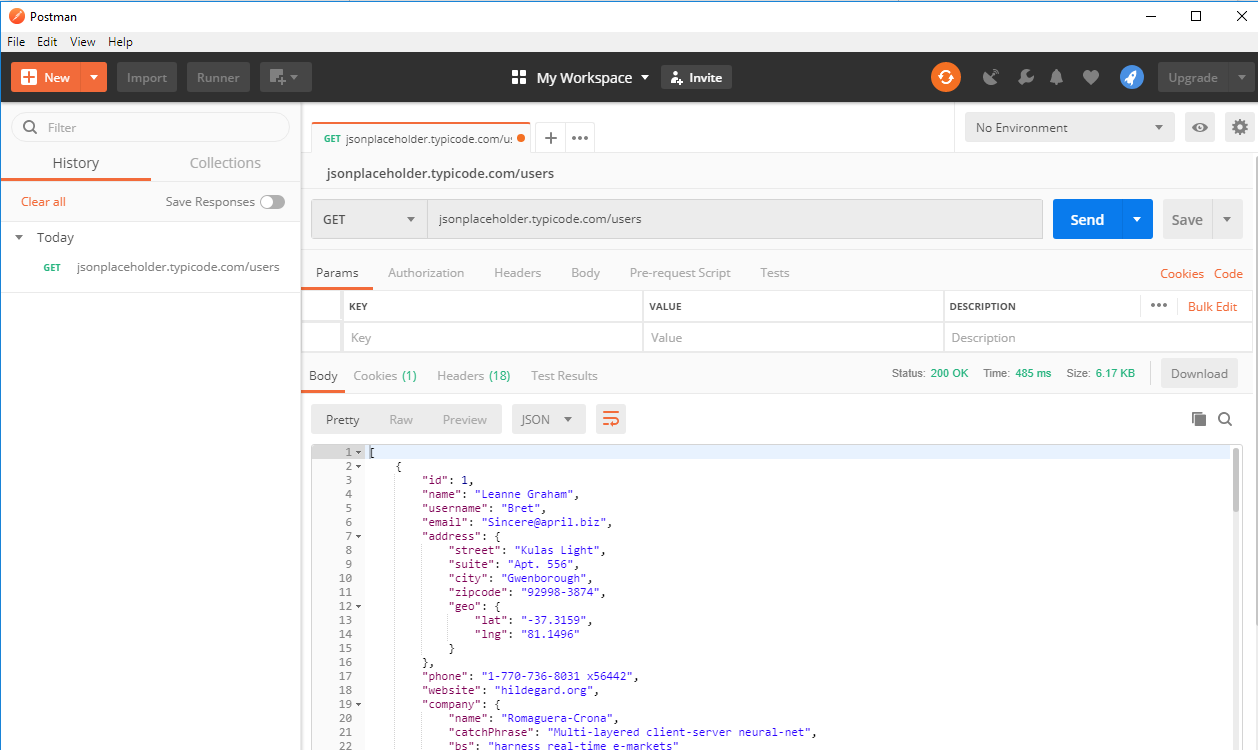Expand the No Environment dropdown
Screen dimensions: 1258x750
[1069, 127]
